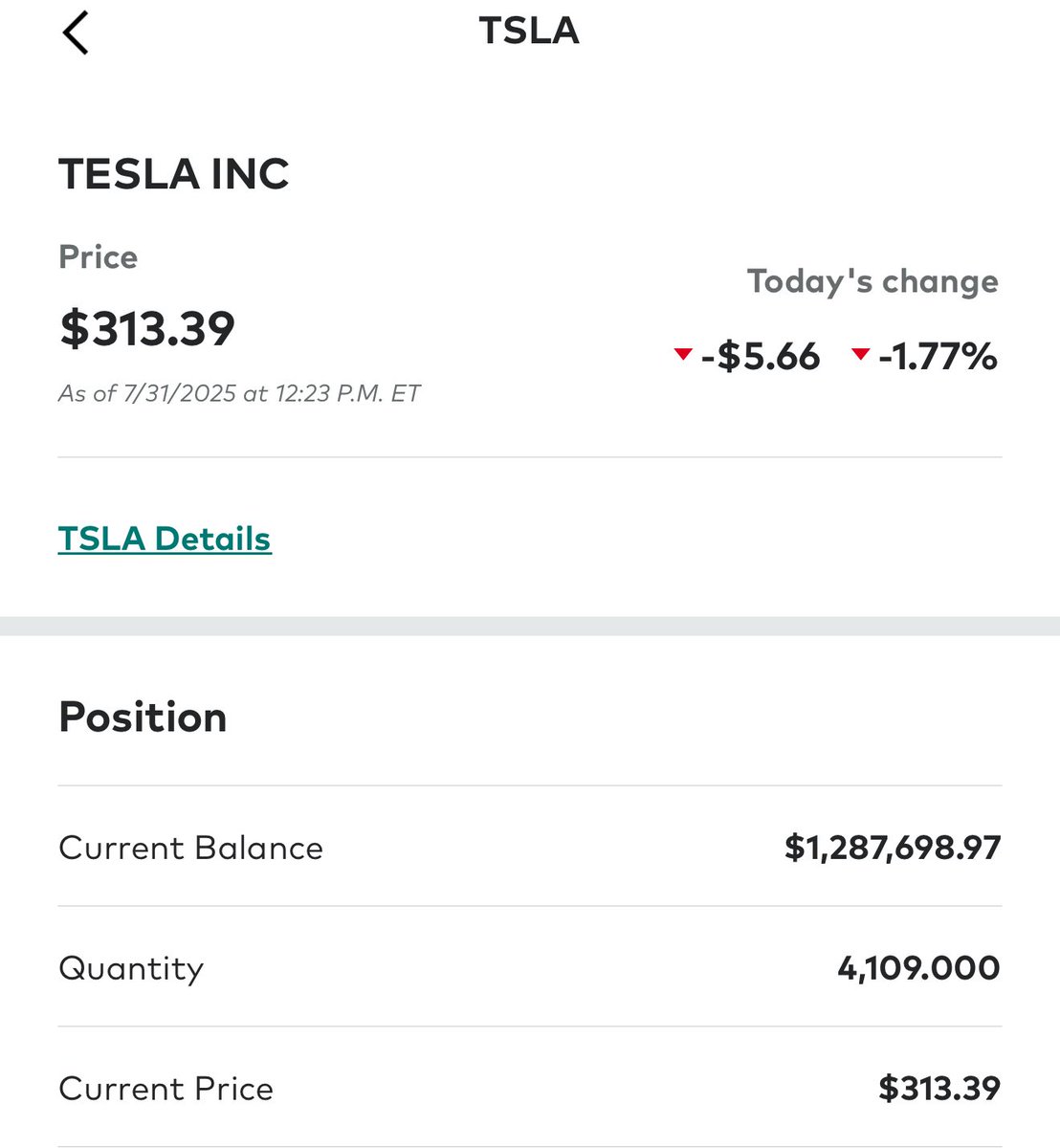Tap the $313.39 price value
This screenshot has height=1148, width=1060.
click(x=147, y=328)
